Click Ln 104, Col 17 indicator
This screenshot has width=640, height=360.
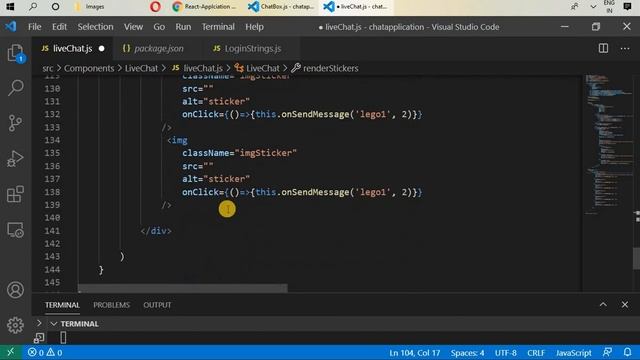pyautogui.click(x=414, y=353)
